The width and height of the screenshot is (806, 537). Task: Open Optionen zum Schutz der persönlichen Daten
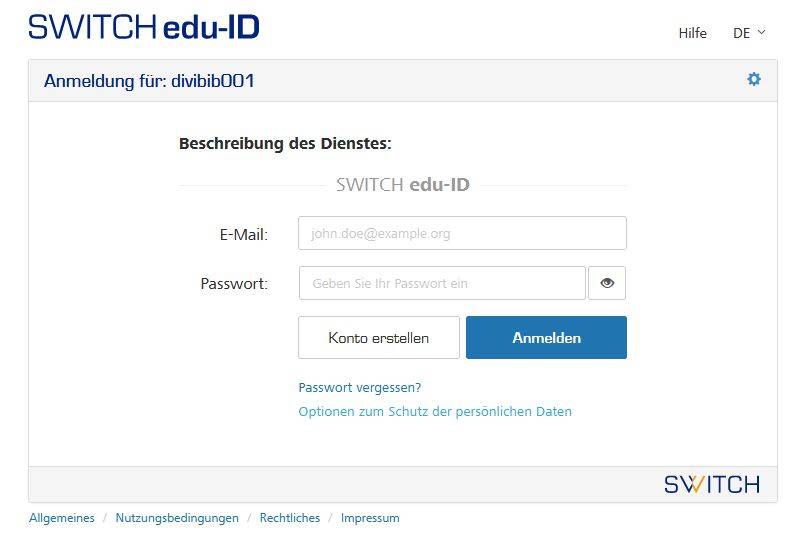435,412
